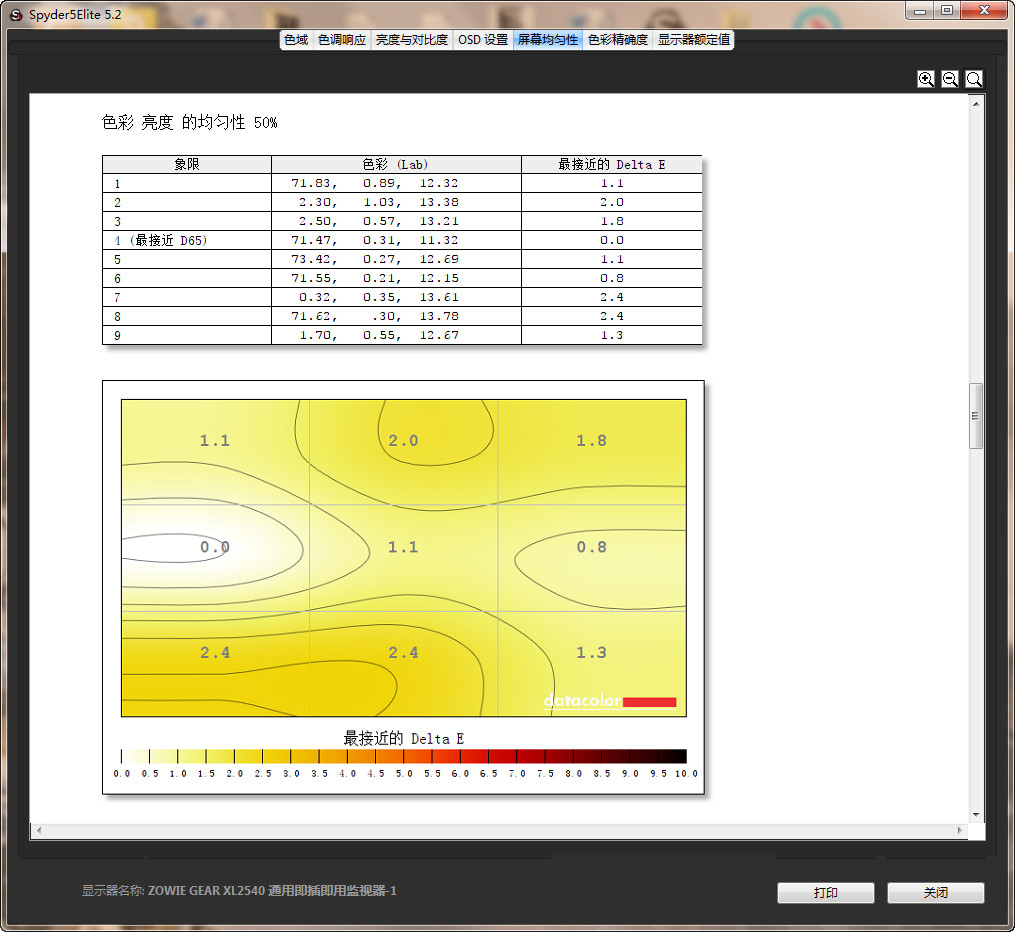Click the zoom in magnifier icon

(926, 80)
